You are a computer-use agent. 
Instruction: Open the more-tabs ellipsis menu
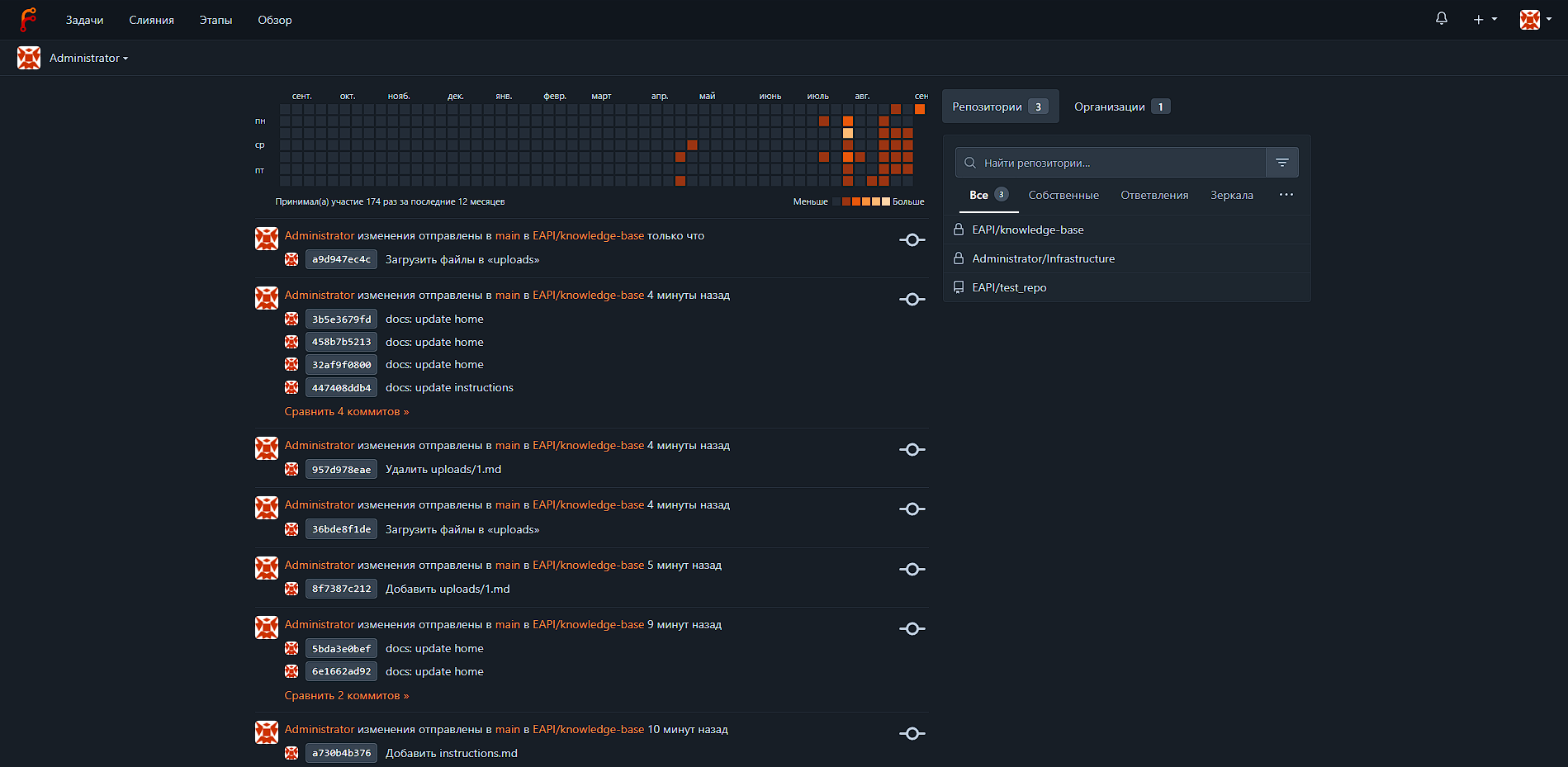pos(1286,195)
